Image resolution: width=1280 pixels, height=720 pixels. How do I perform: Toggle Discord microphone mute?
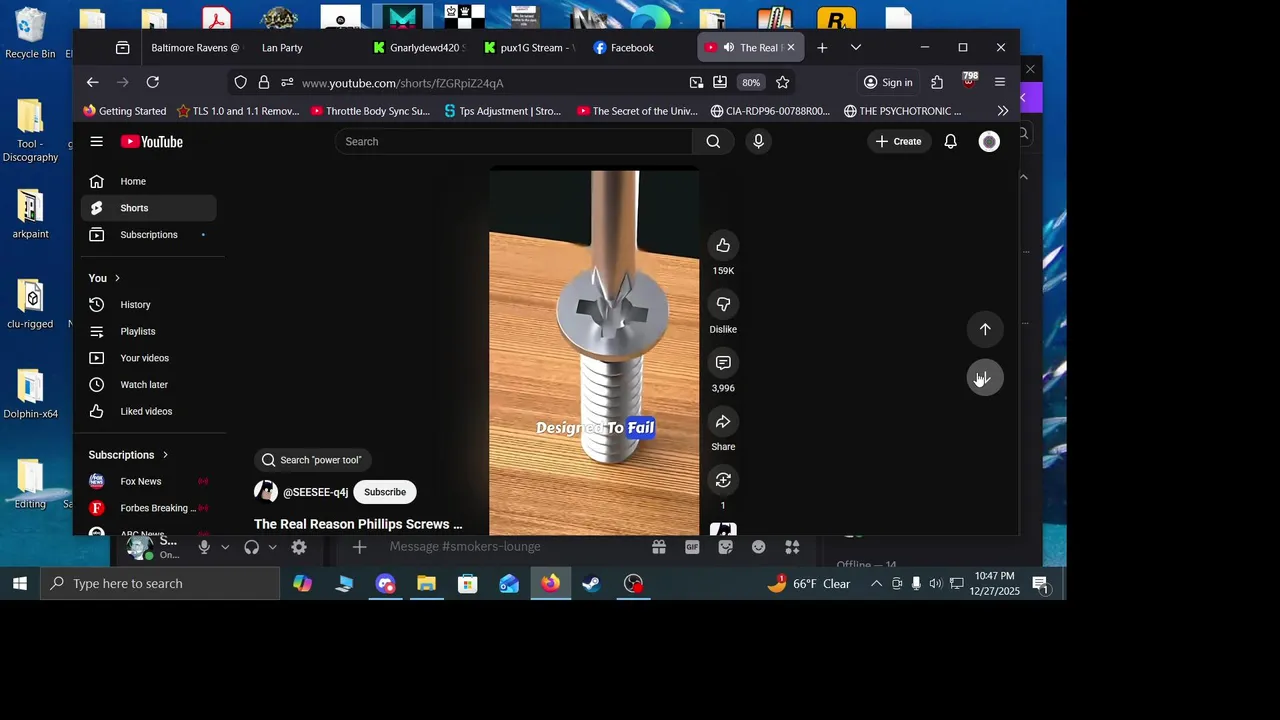click(x=204, y=547)
